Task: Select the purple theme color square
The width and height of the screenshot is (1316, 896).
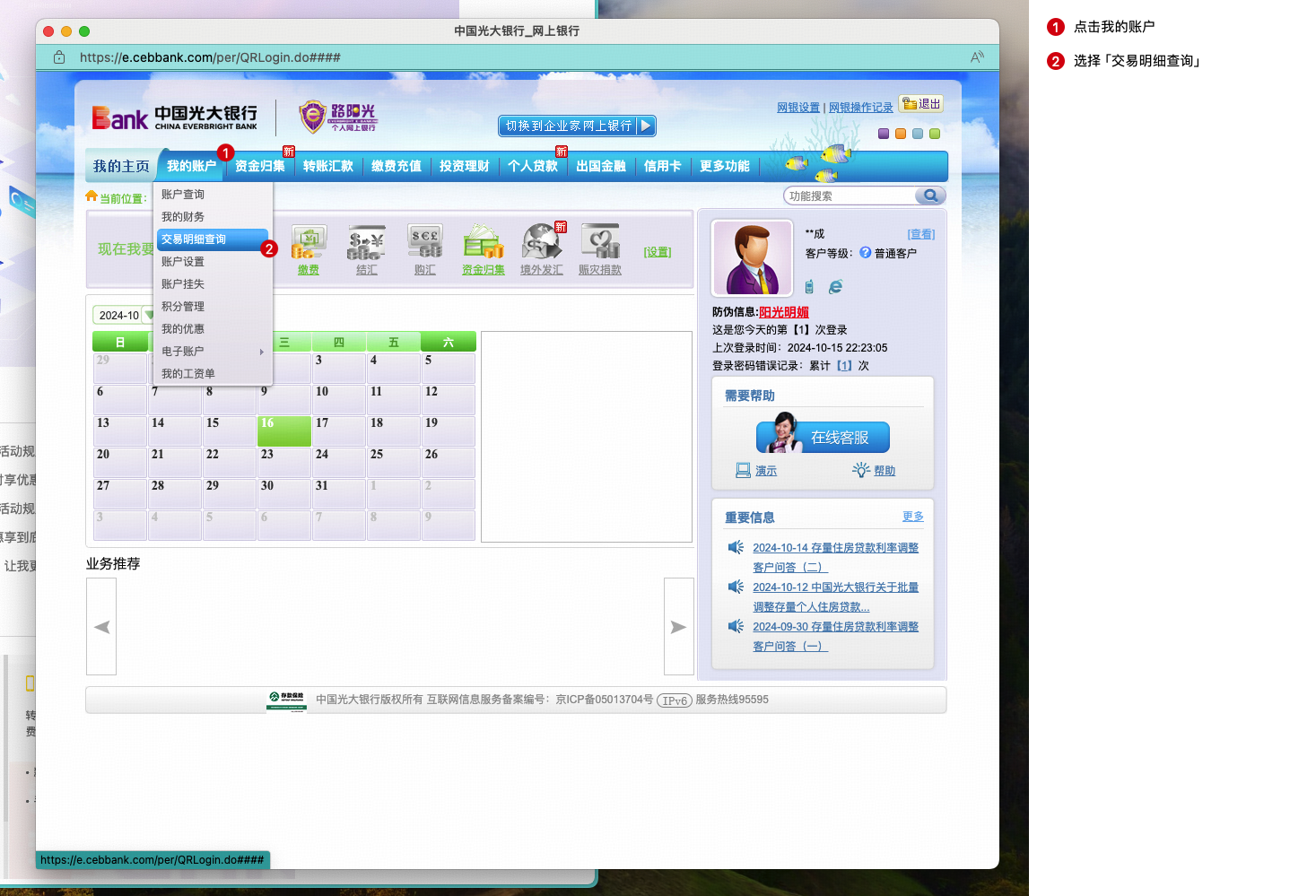Action: pos(884,134)
